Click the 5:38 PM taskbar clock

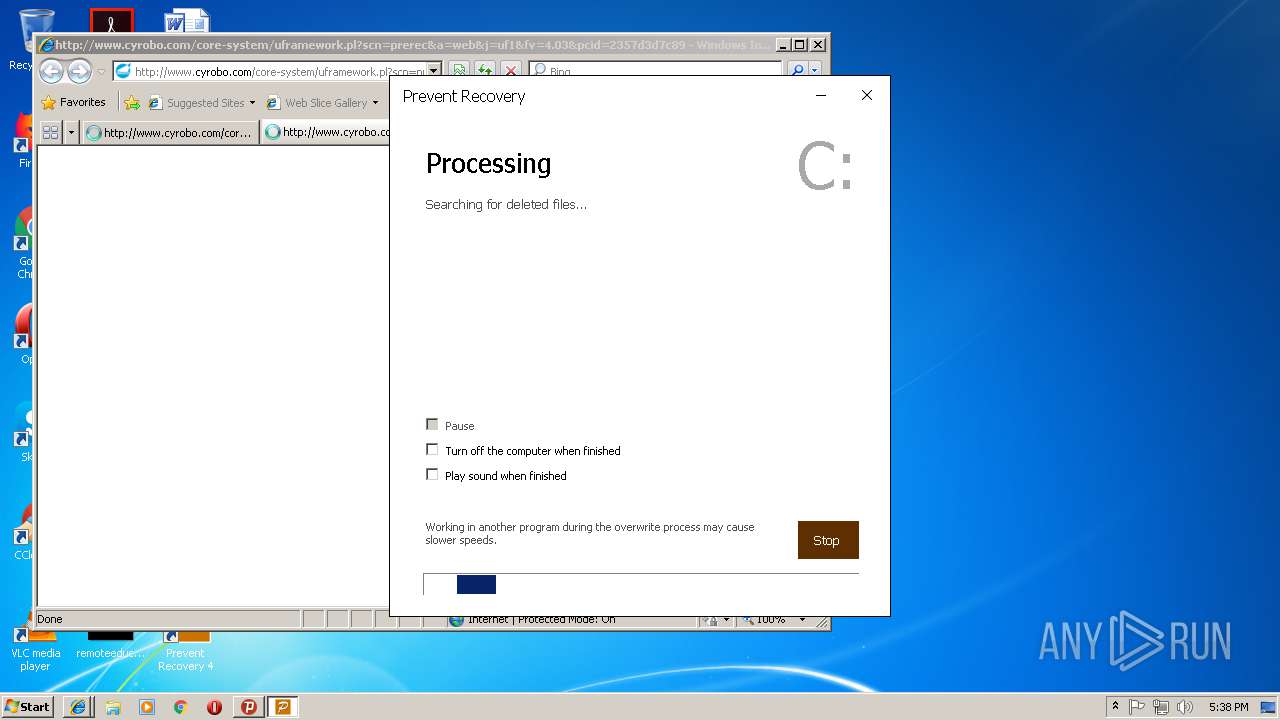(1228, 707)
